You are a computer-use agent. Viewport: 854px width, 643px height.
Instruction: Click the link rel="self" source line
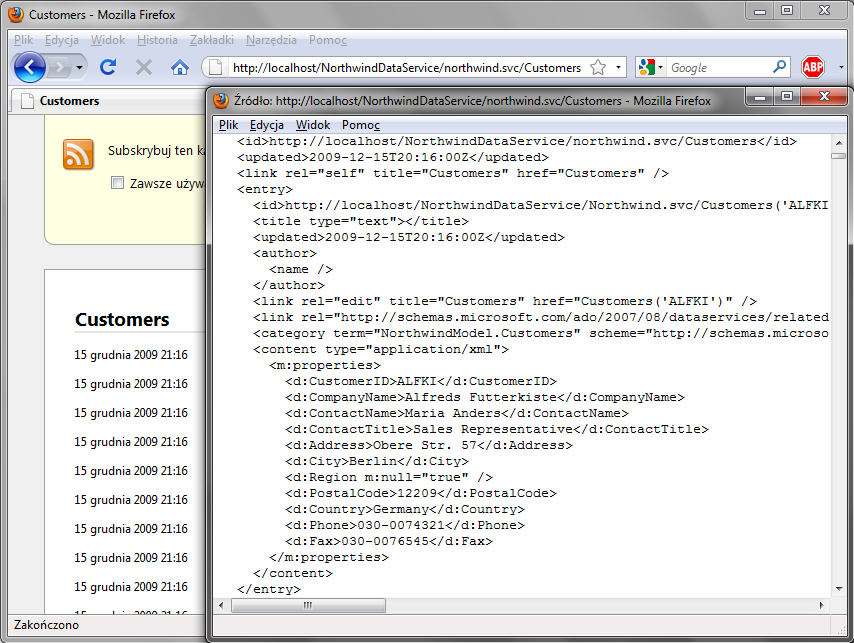coord(453,173)
